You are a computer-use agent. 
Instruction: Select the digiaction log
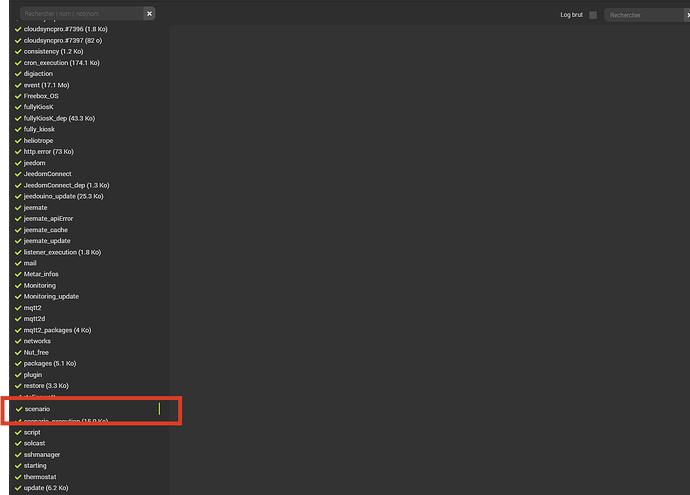tap(38, 74)
